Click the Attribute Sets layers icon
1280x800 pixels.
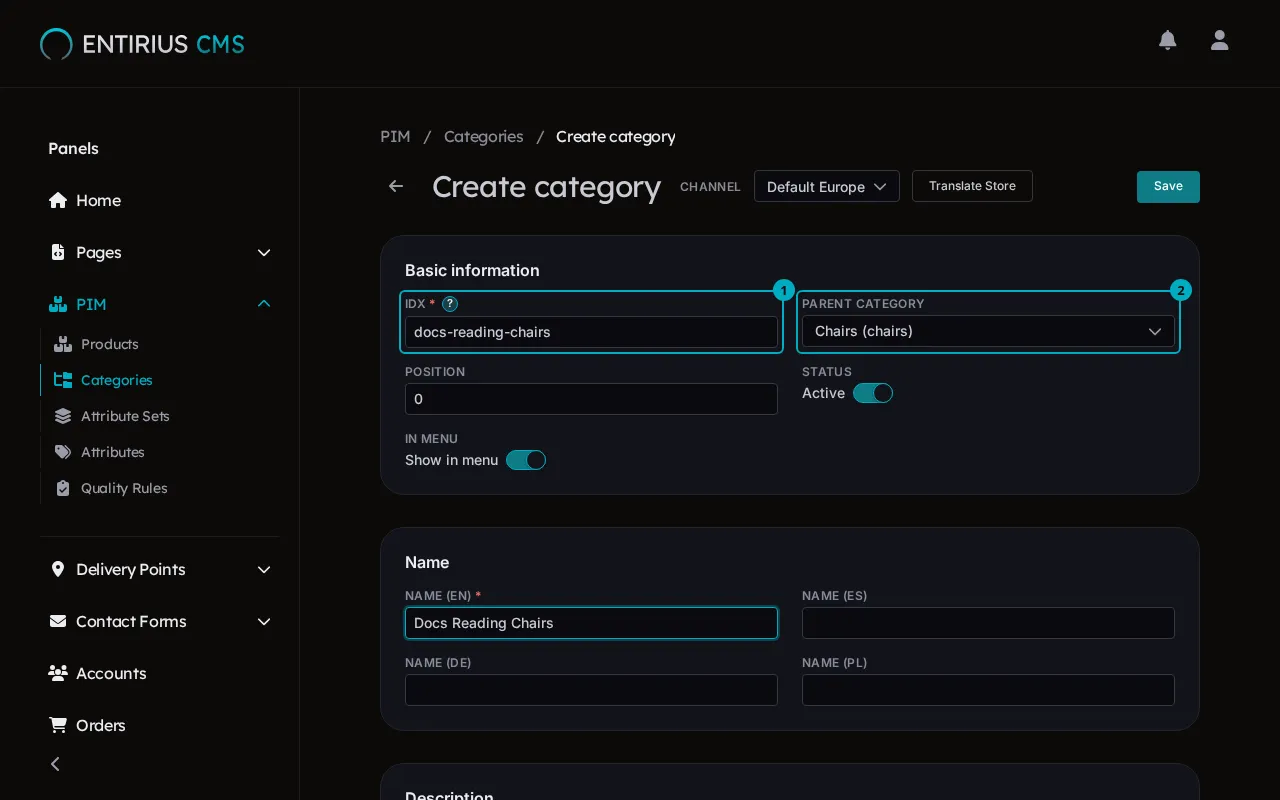tap(63, 416)
